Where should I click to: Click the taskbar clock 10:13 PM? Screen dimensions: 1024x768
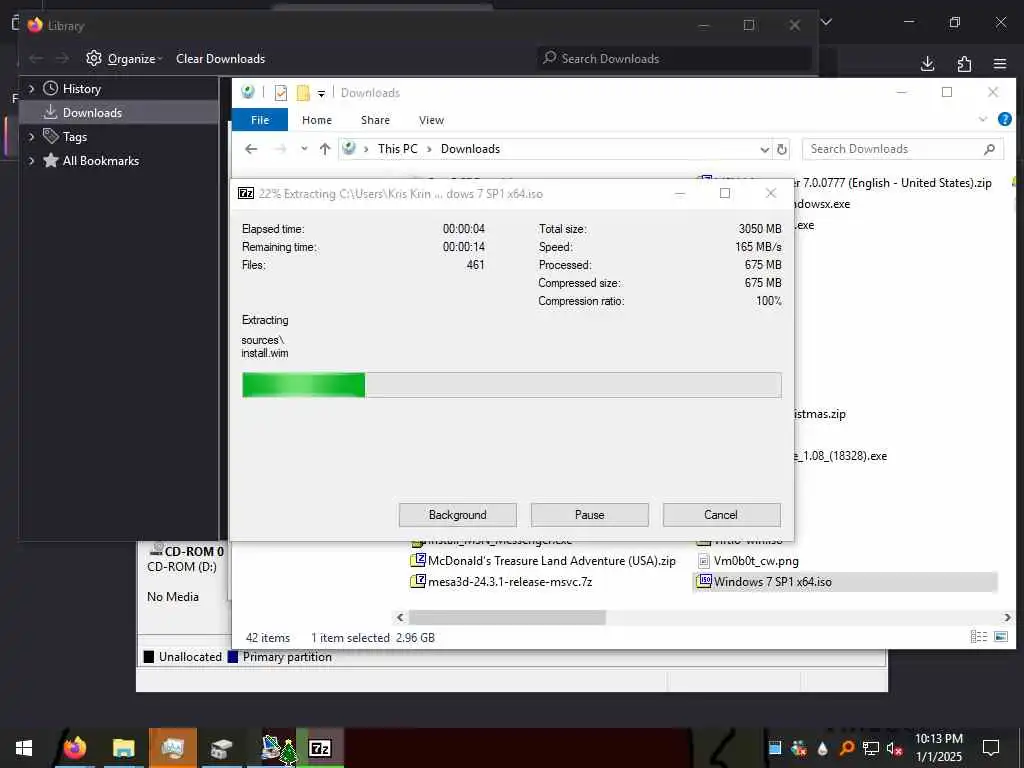(x=938, y=739)
